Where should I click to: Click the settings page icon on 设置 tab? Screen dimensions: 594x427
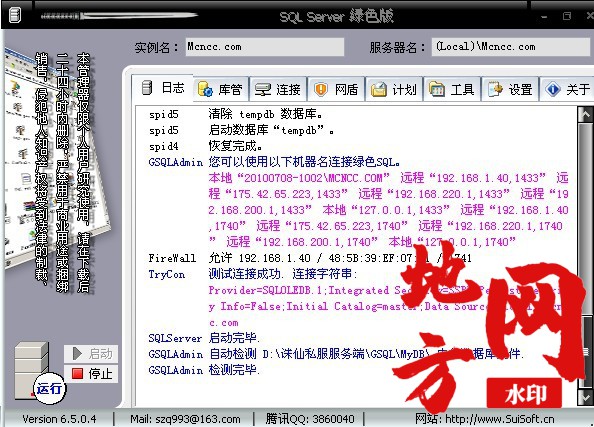click(495, 89)
